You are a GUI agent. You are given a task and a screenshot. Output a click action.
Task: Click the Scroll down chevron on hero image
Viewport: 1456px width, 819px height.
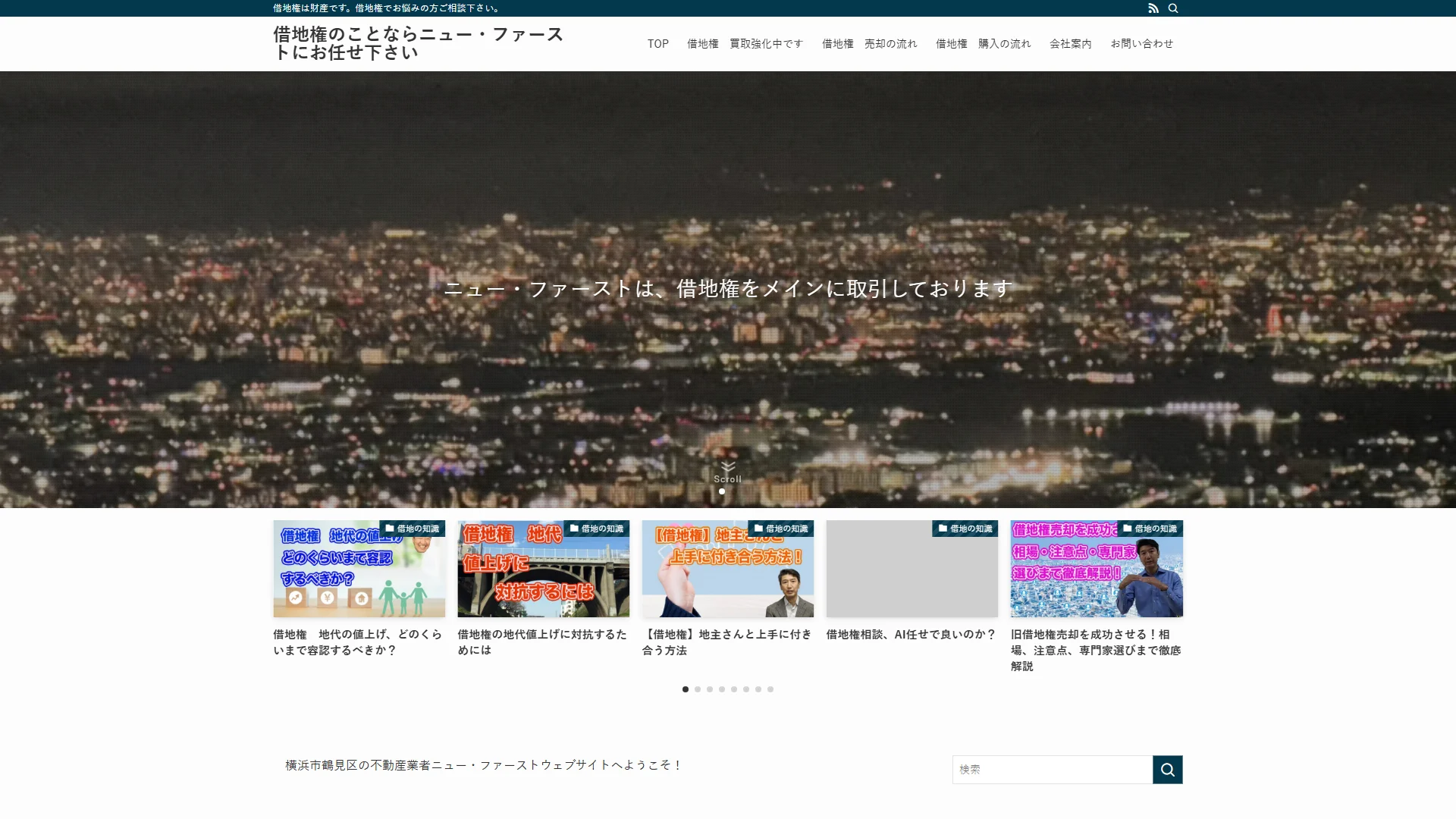(727, 472)
